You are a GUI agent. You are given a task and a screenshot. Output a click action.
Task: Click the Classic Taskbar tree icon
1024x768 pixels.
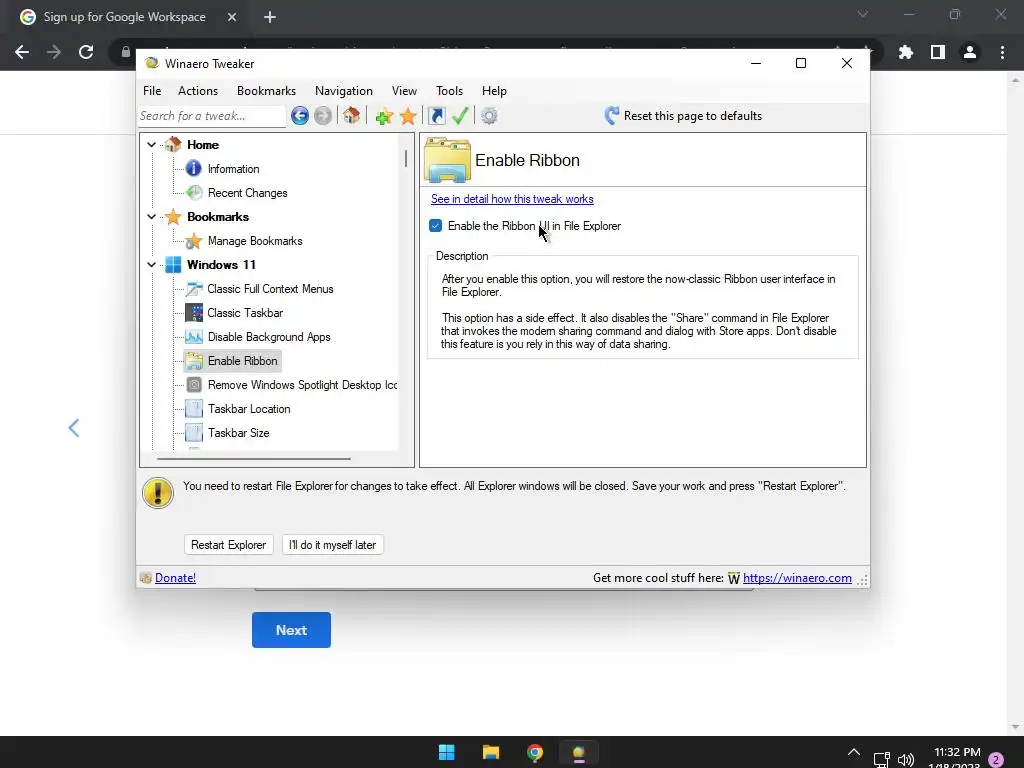pos(194,313)
